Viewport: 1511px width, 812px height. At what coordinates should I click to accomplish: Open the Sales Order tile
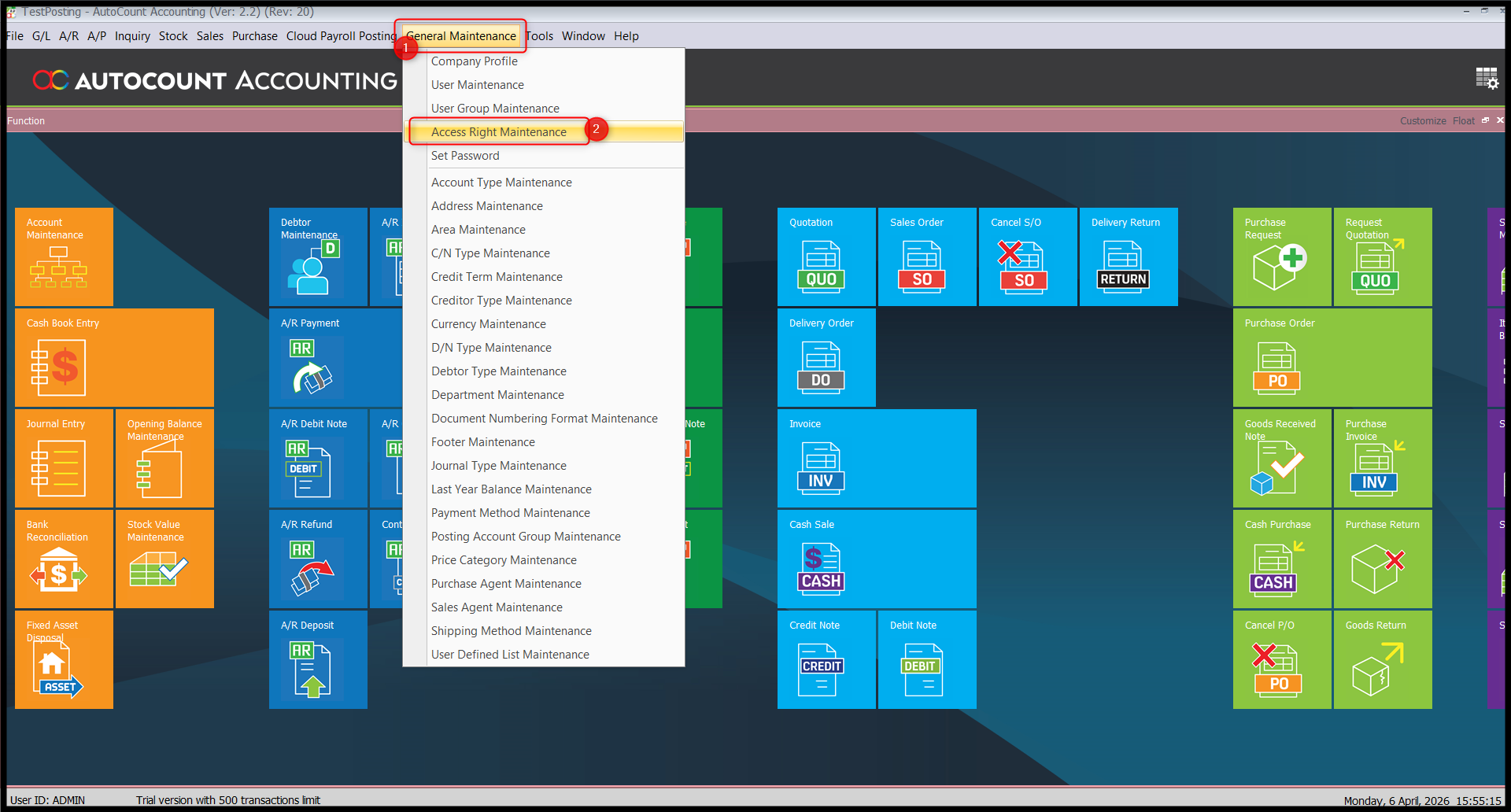[927, 257]
